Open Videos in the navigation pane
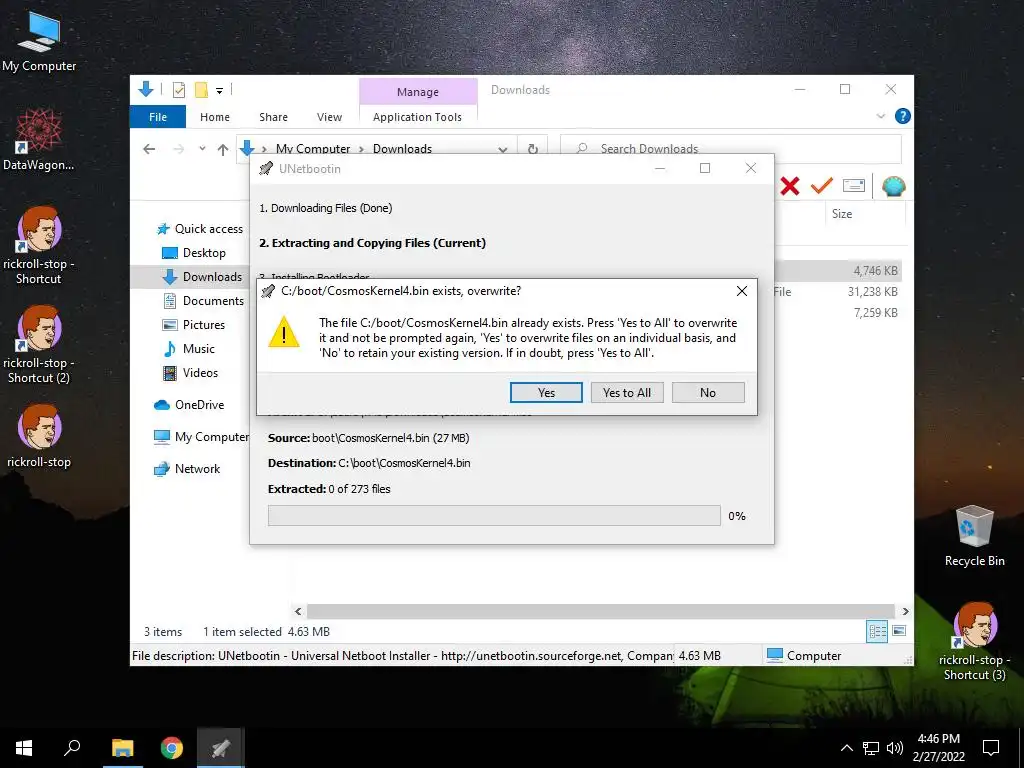 tap(190, 373)
